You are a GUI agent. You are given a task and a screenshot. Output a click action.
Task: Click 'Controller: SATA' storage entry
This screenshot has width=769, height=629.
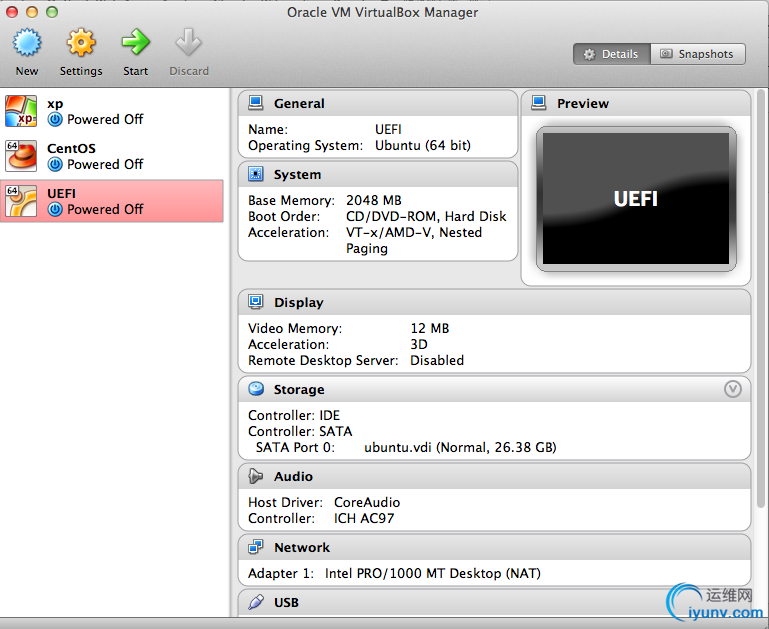click(300, 431)
